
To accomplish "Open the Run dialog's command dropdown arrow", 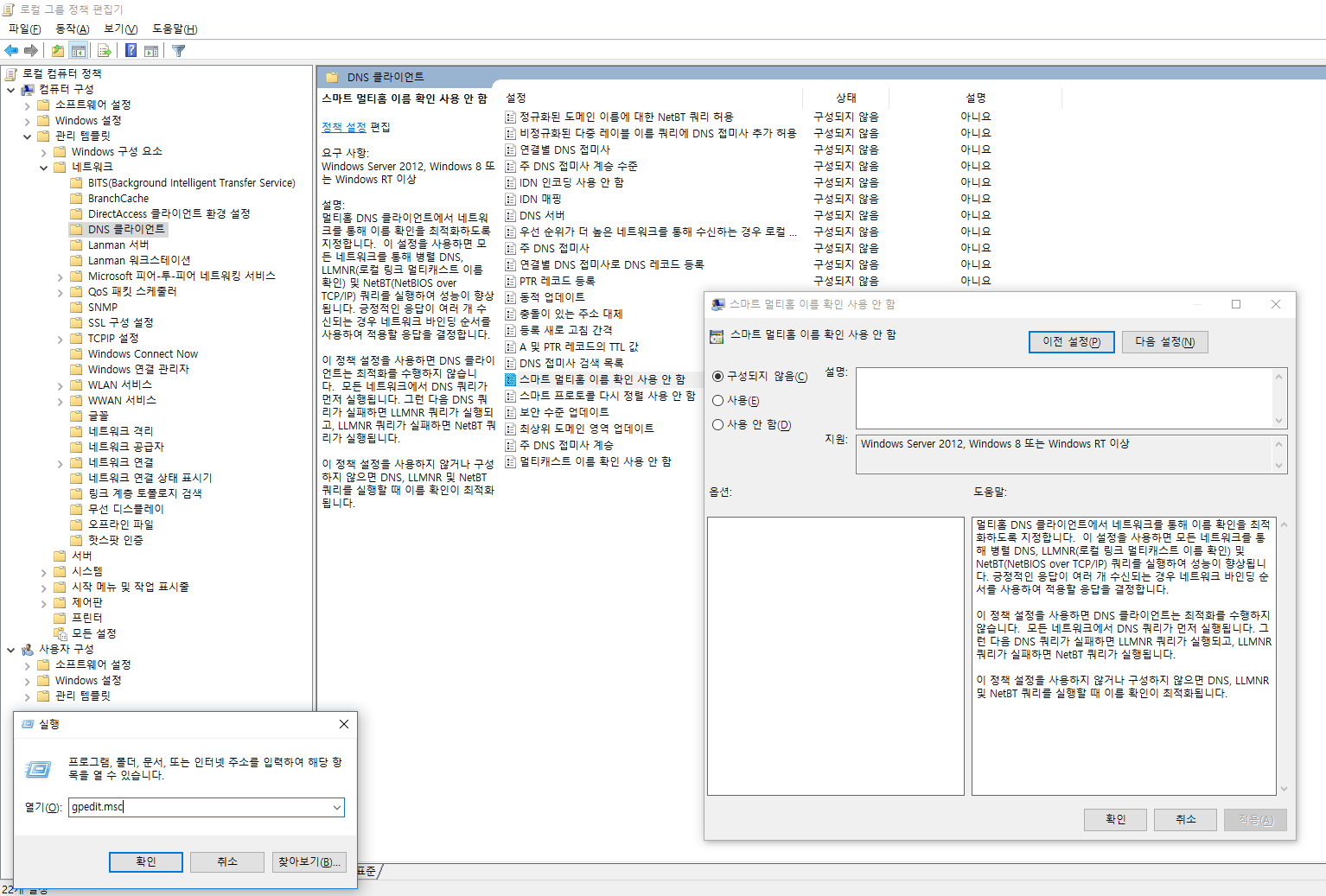I will [336, 807].
